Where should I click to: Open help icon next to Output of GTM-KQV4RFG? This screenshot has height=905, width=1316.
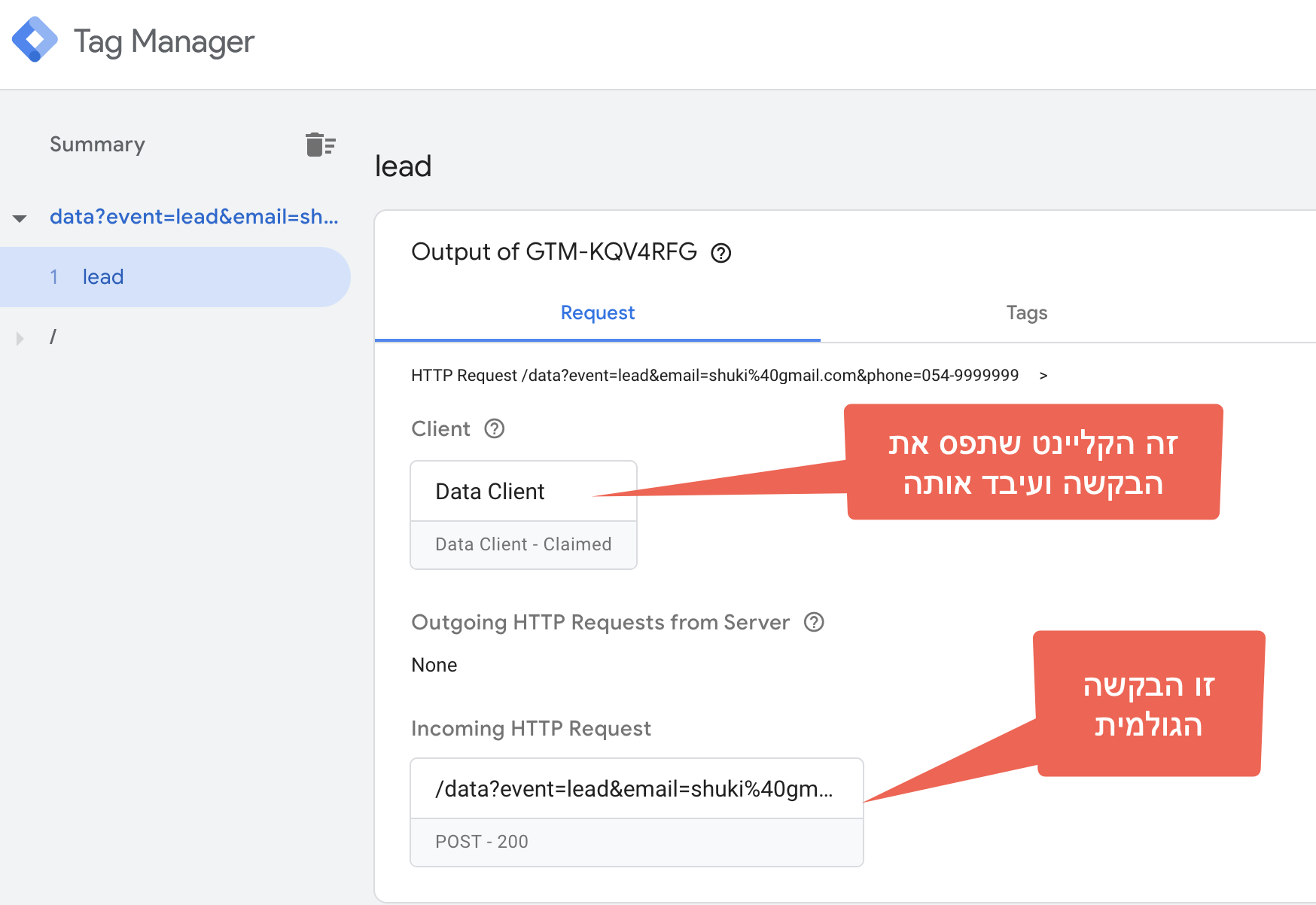pos(721,253)
